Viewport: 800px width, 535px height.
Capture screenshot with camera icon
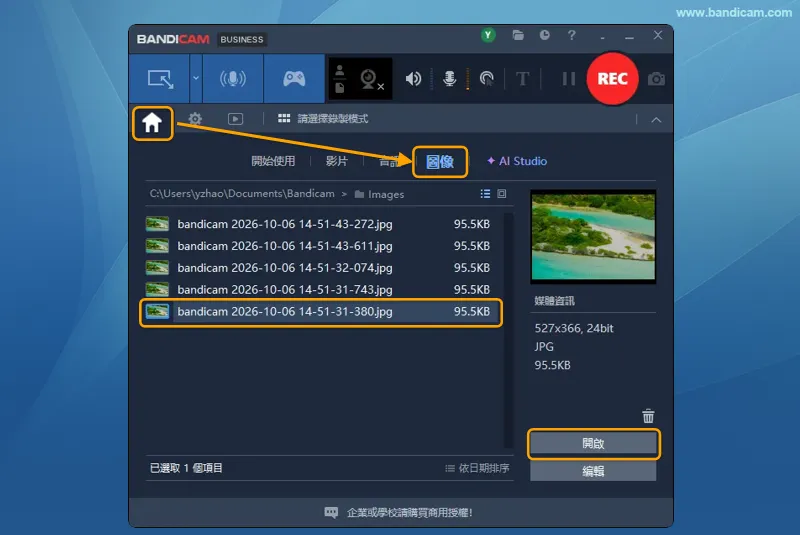[x=656, y=79]
